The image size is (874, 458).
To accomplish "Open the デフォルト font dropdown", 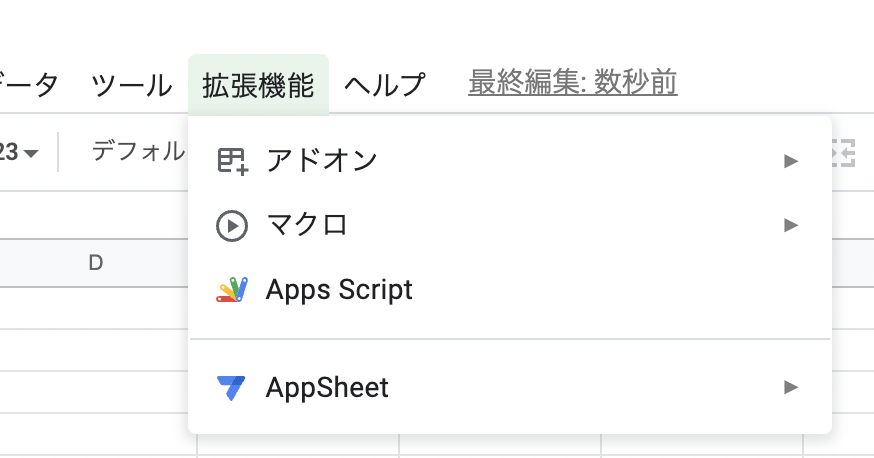I will click(138, 152).
